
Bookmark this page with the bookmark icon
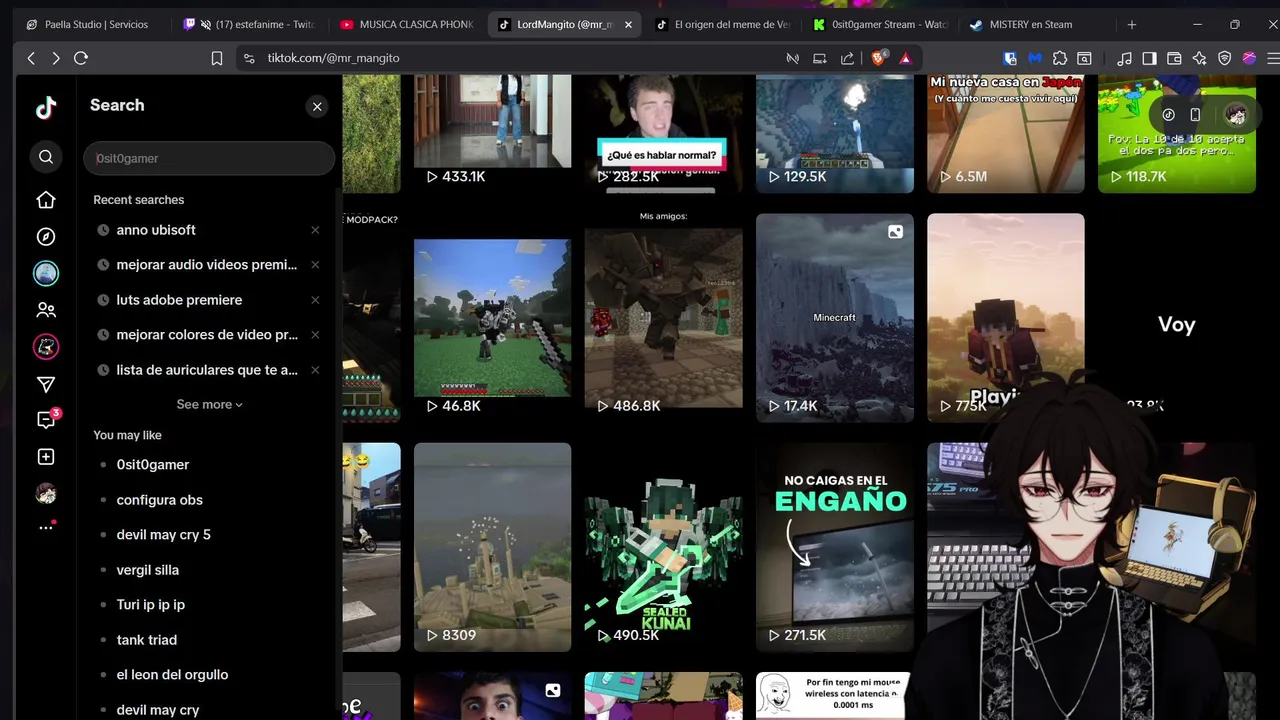pyautogui.click(x=216, y=58)
